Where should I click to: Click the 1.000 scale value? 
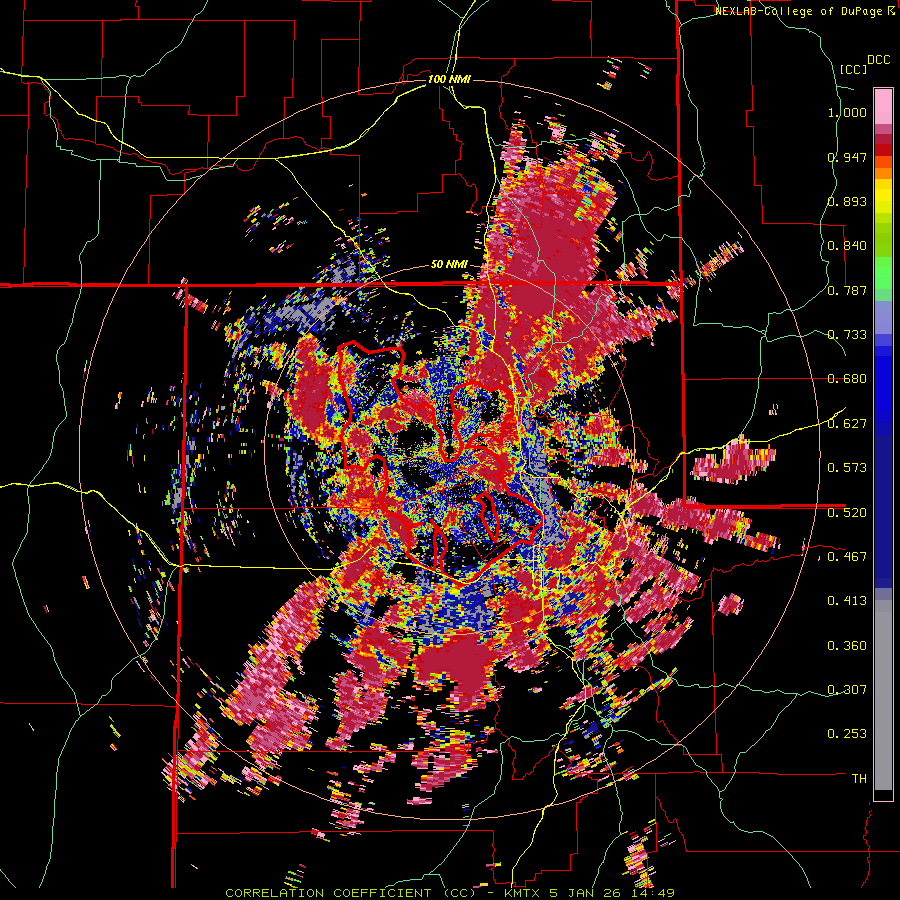pyautogui.click(x=847, y=112)
